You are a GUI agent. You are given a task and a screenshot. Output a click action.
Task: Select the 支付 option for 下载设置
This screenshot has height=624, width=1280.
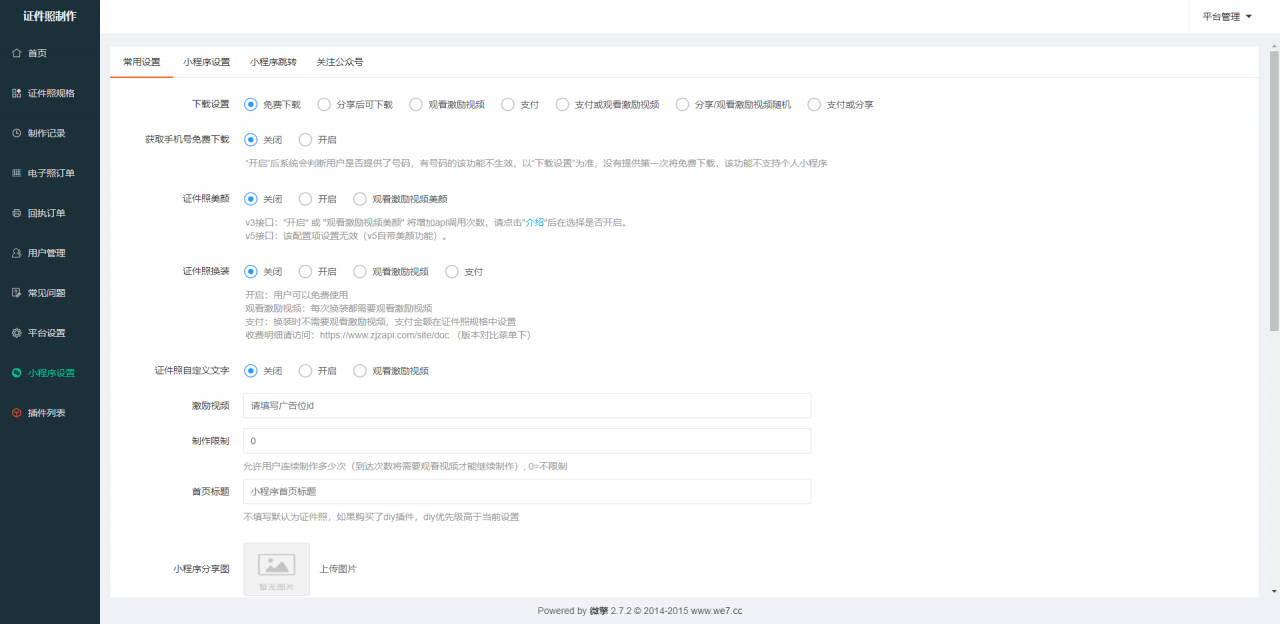tap(508, 104)
